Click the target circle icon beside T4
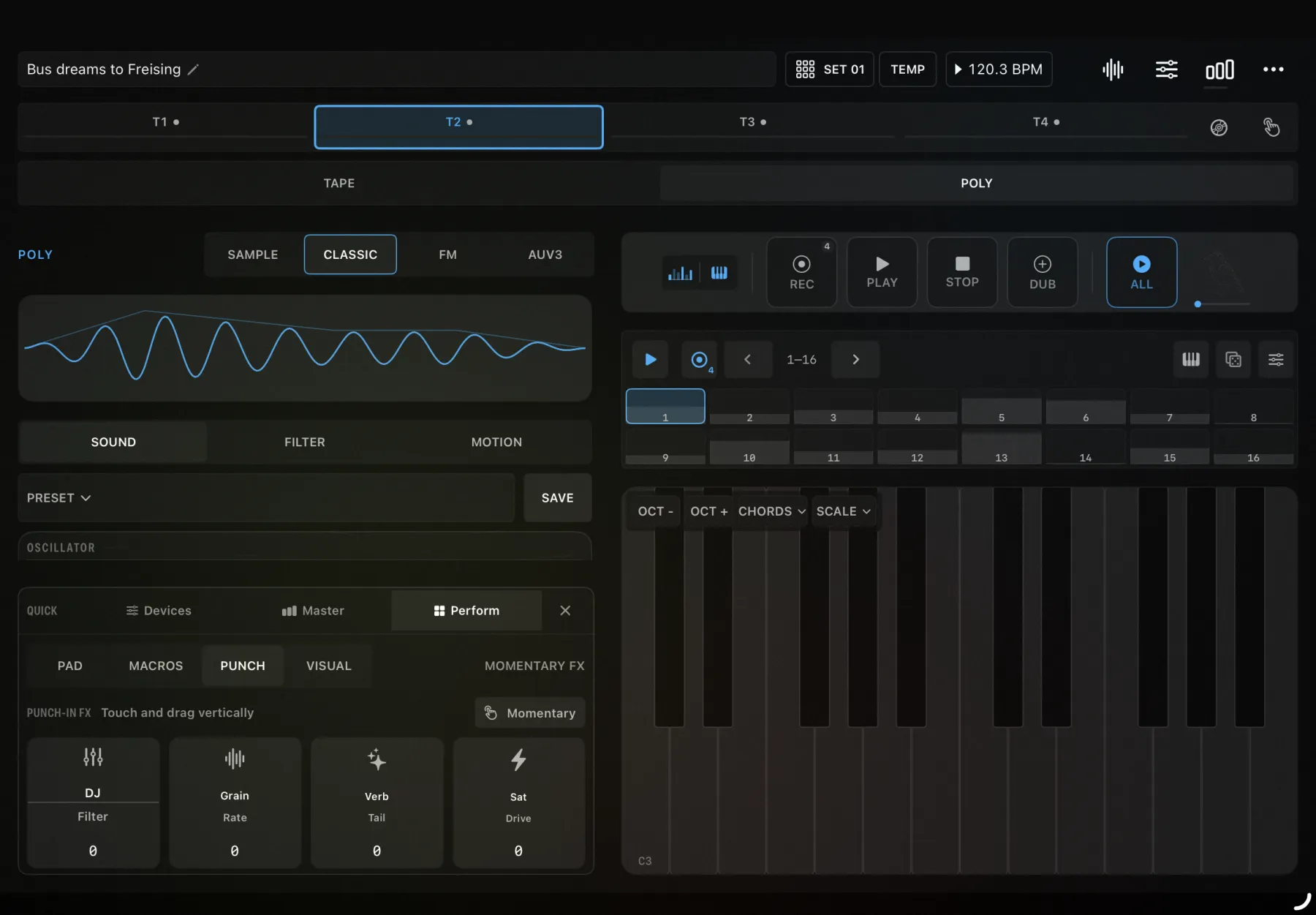The height and width of the screenshot is (915, 1316). [x=1219, y=127]
